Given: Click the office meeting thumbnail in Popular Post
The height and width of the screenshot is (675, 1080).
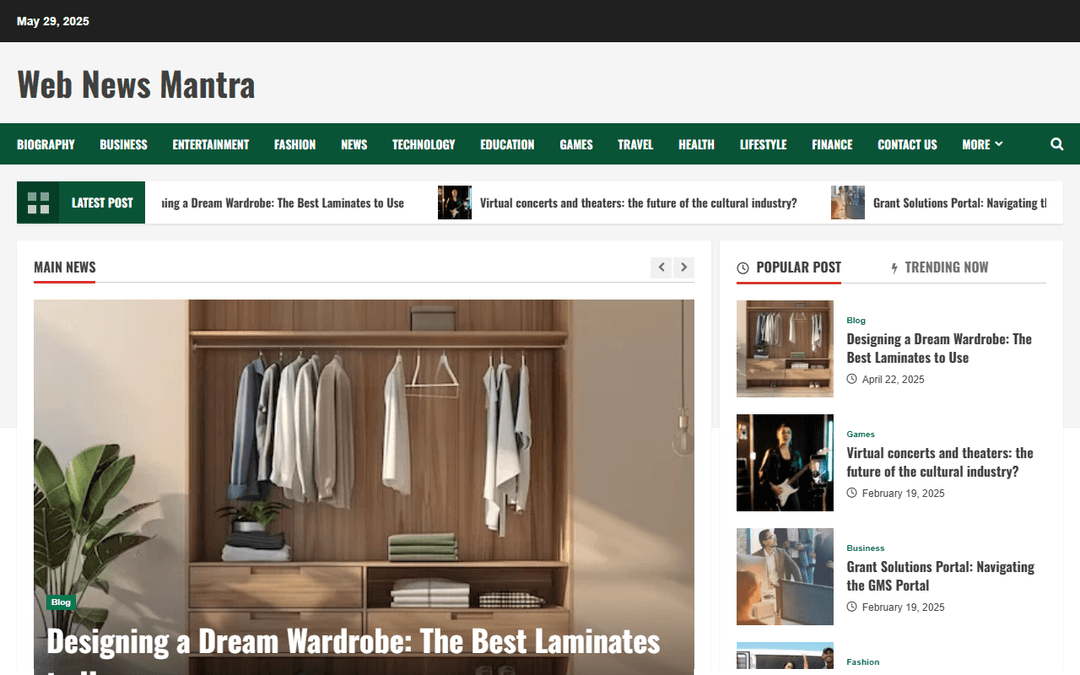Looking at the screenshot, I should point(785,577).
